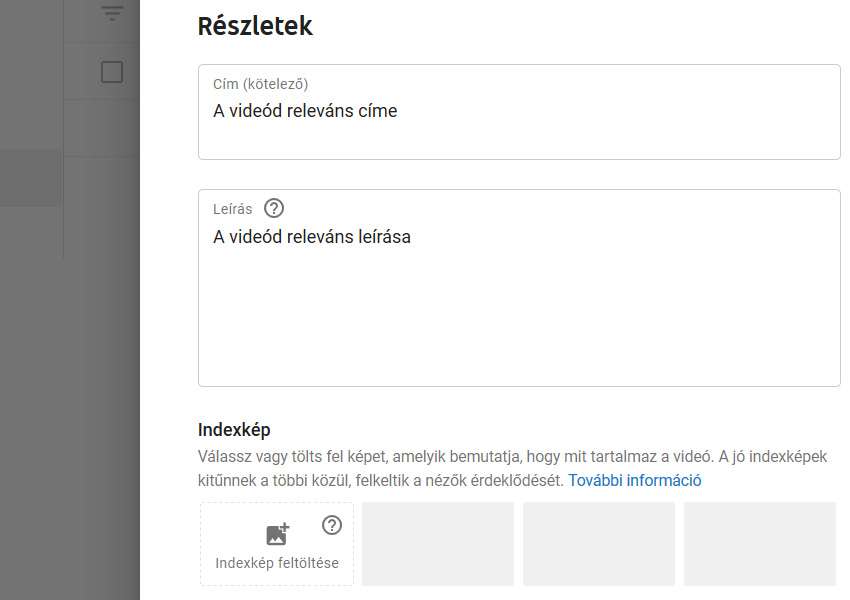Click the Leírás description text area
850x600 pixels.
(x=519, y=288)
